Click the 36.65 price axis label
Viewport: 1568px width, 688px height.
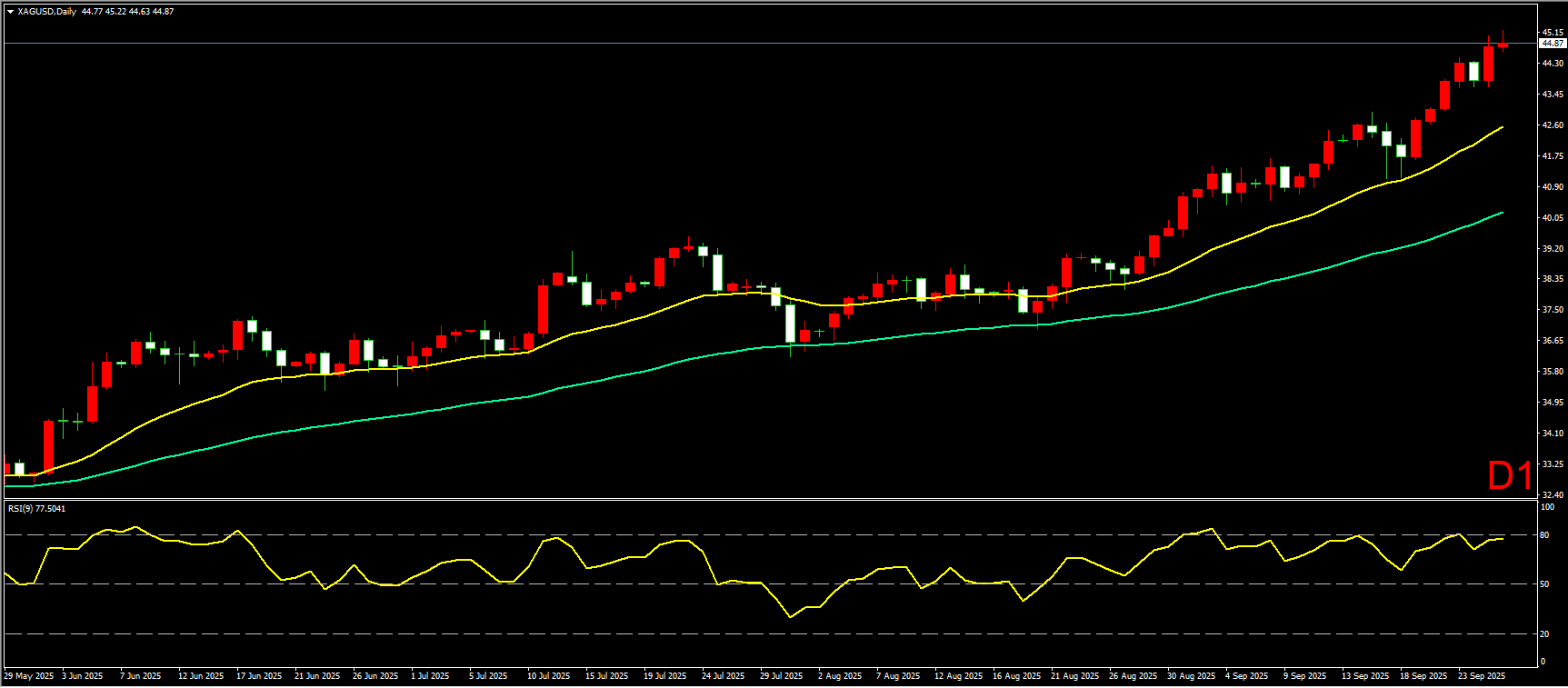[x=1552, y=341]
